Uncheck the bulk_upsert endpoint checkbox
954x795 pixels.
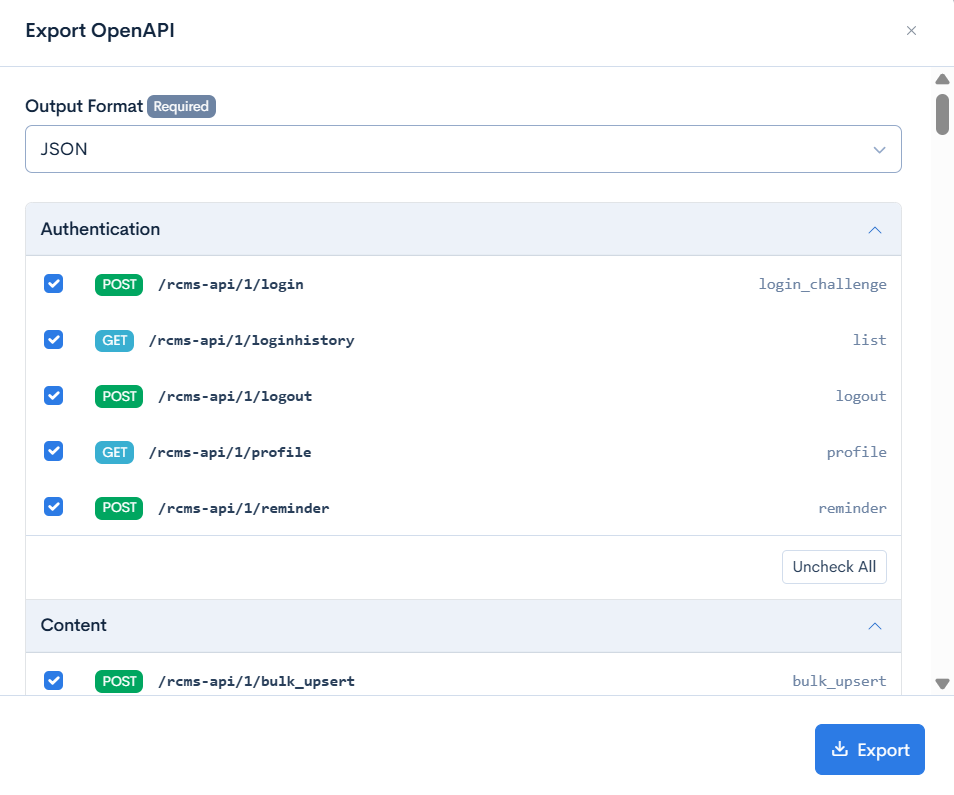54,681
